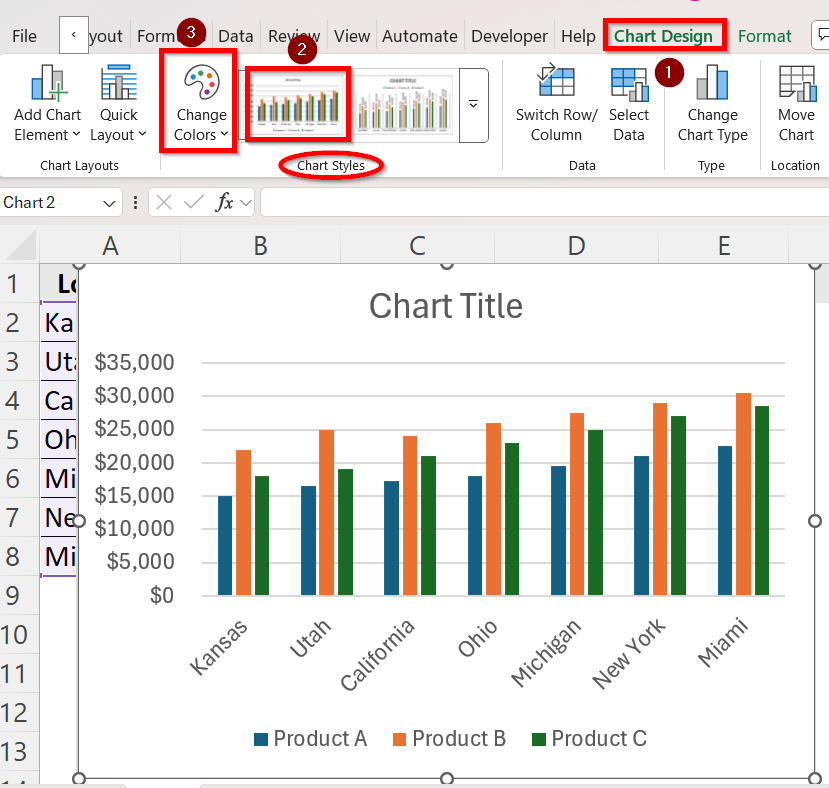This screenshot has height=788, width=829.
Task: Open the File menu
Action: pyautogui.click(x=24, y=36)
